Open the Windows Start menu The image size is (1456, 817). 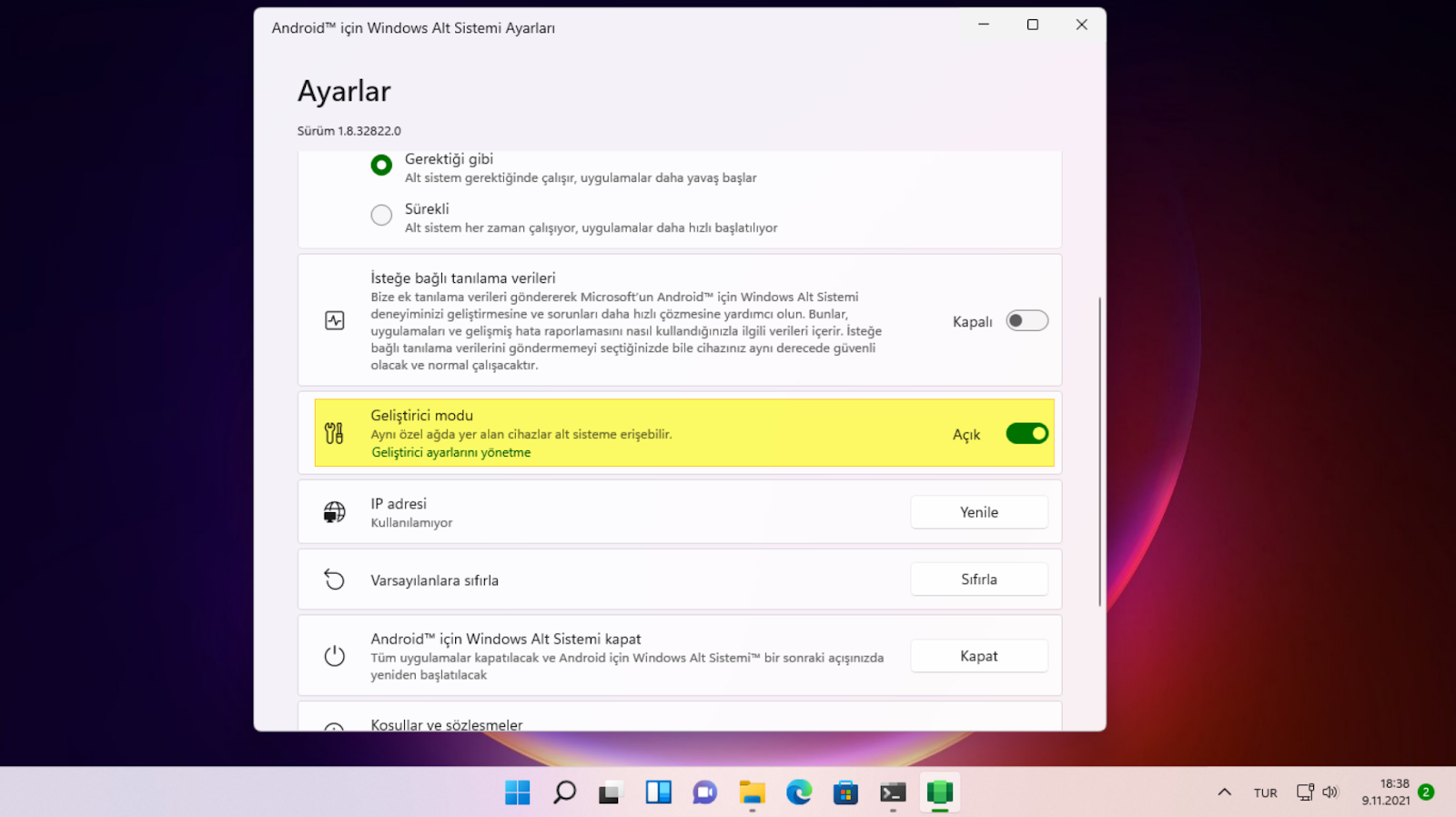tap(518, 792)
